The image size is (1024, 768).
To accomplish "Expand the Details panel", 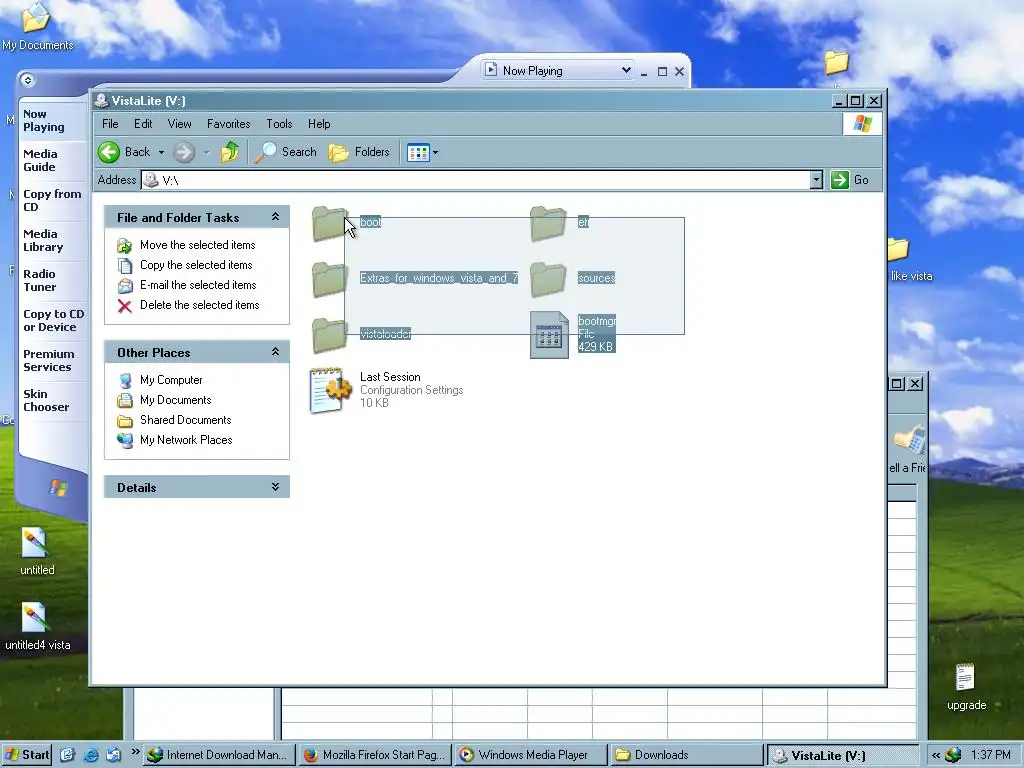I will (x=275, y=487).
